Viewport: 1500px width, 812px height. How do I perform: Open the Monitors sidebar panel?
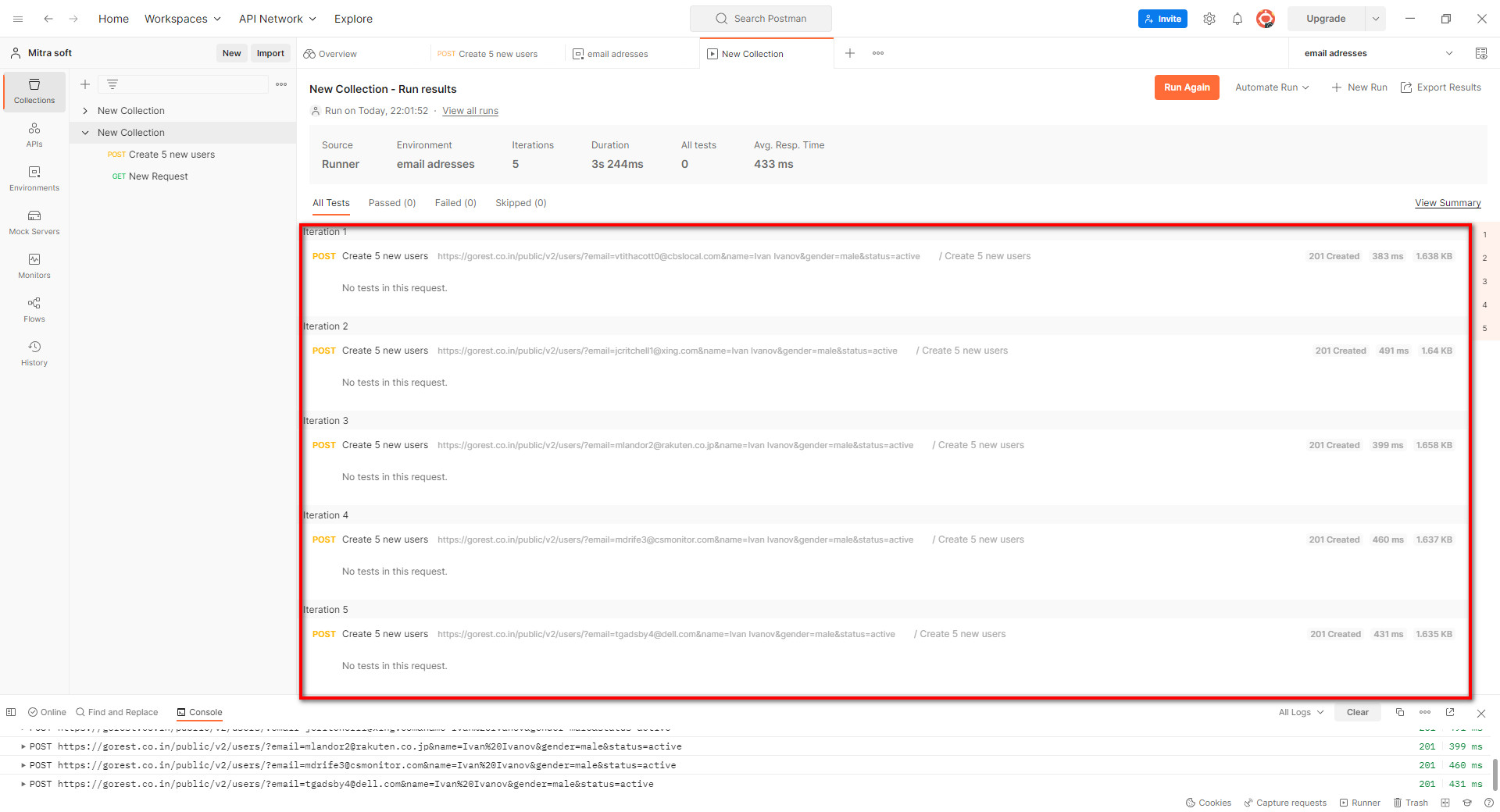coord(34,266)
